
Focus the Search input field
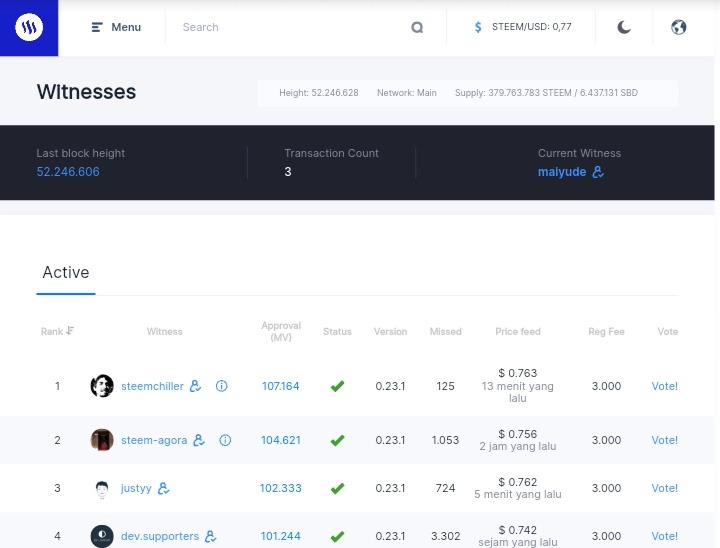[x=294, y=28]
